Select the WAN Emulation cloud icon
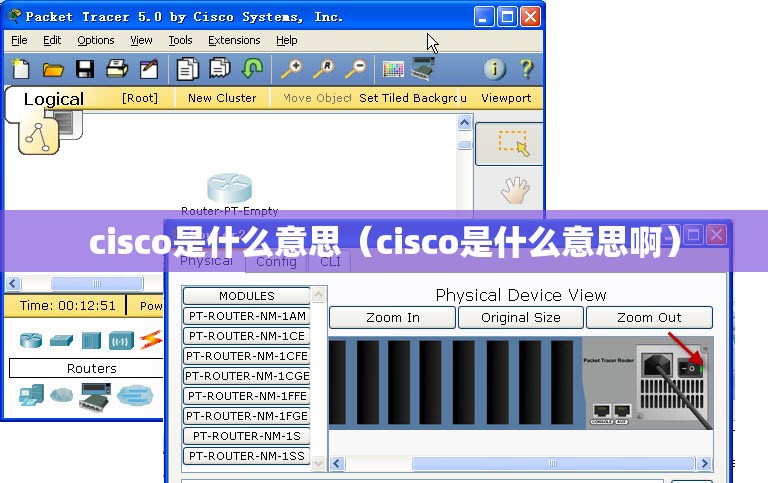768x483 pixels. (62, 394)
